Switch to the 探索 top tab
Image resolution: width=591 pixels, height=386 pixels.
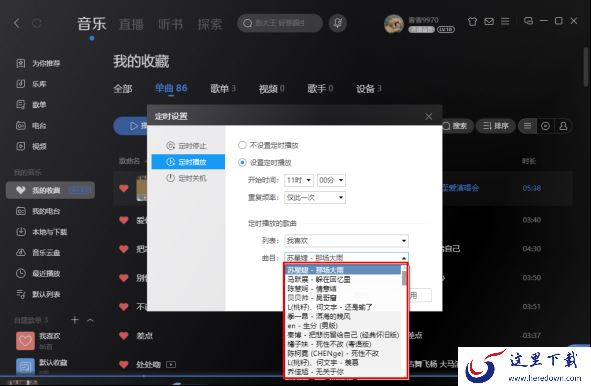point(210,24)
